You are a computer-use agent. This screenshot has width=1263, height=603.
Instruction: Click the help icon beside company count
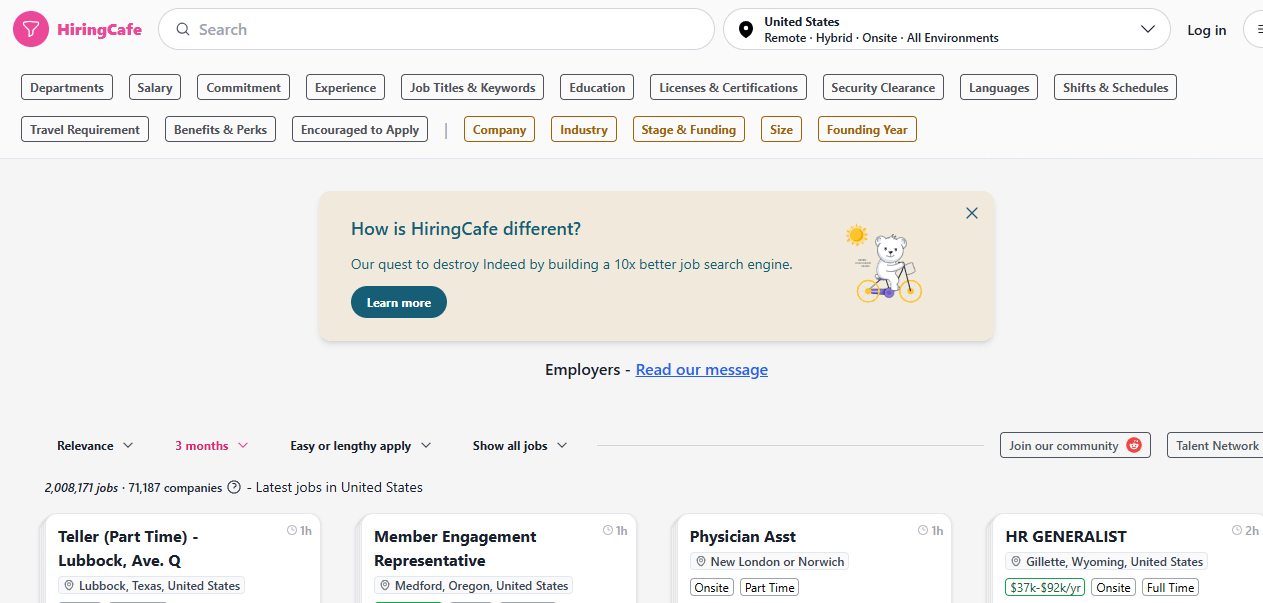[x=234, y=488]
